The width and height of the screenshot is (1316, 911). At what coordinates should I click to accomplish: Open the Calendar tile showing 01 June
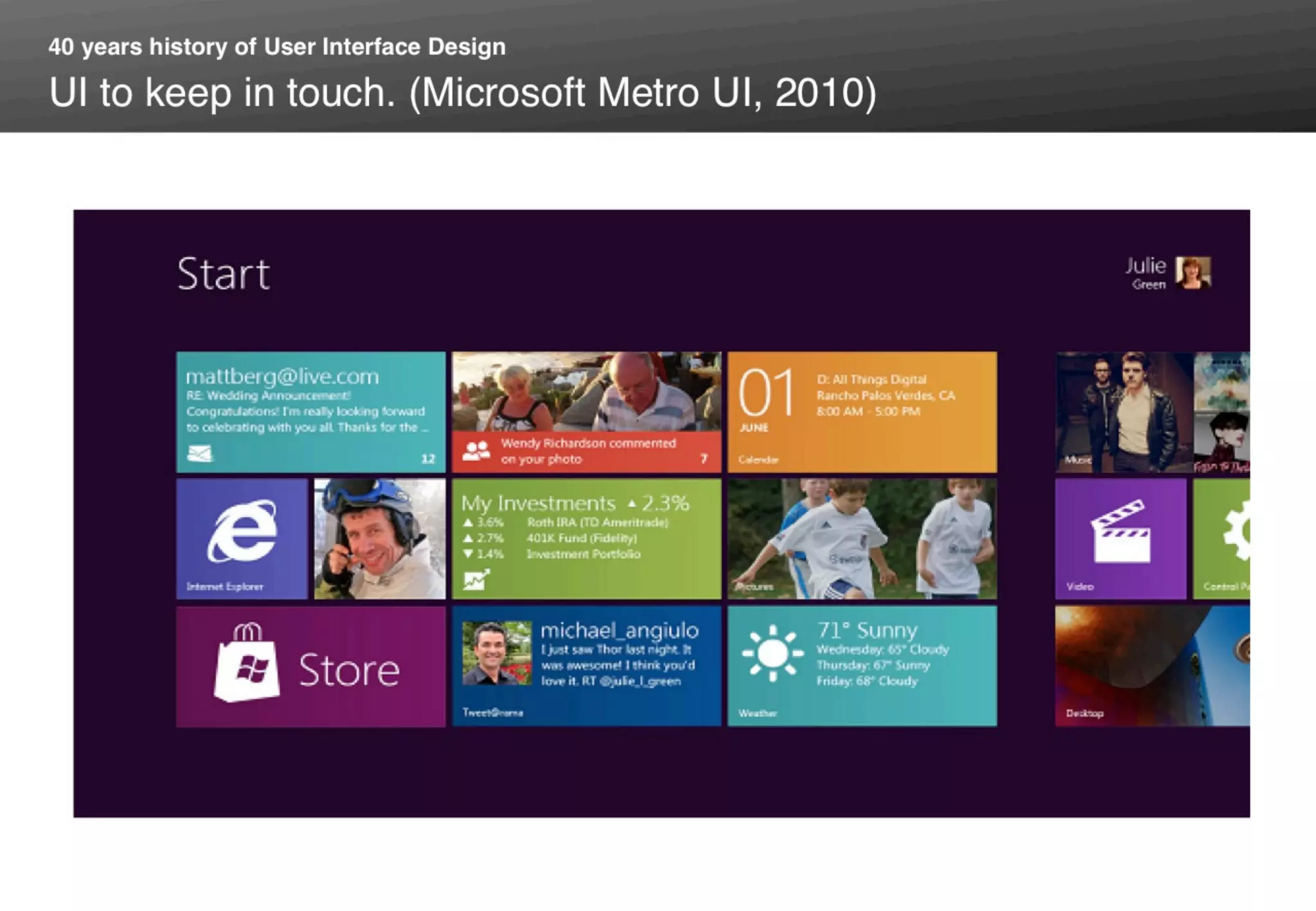coord(862,412)
